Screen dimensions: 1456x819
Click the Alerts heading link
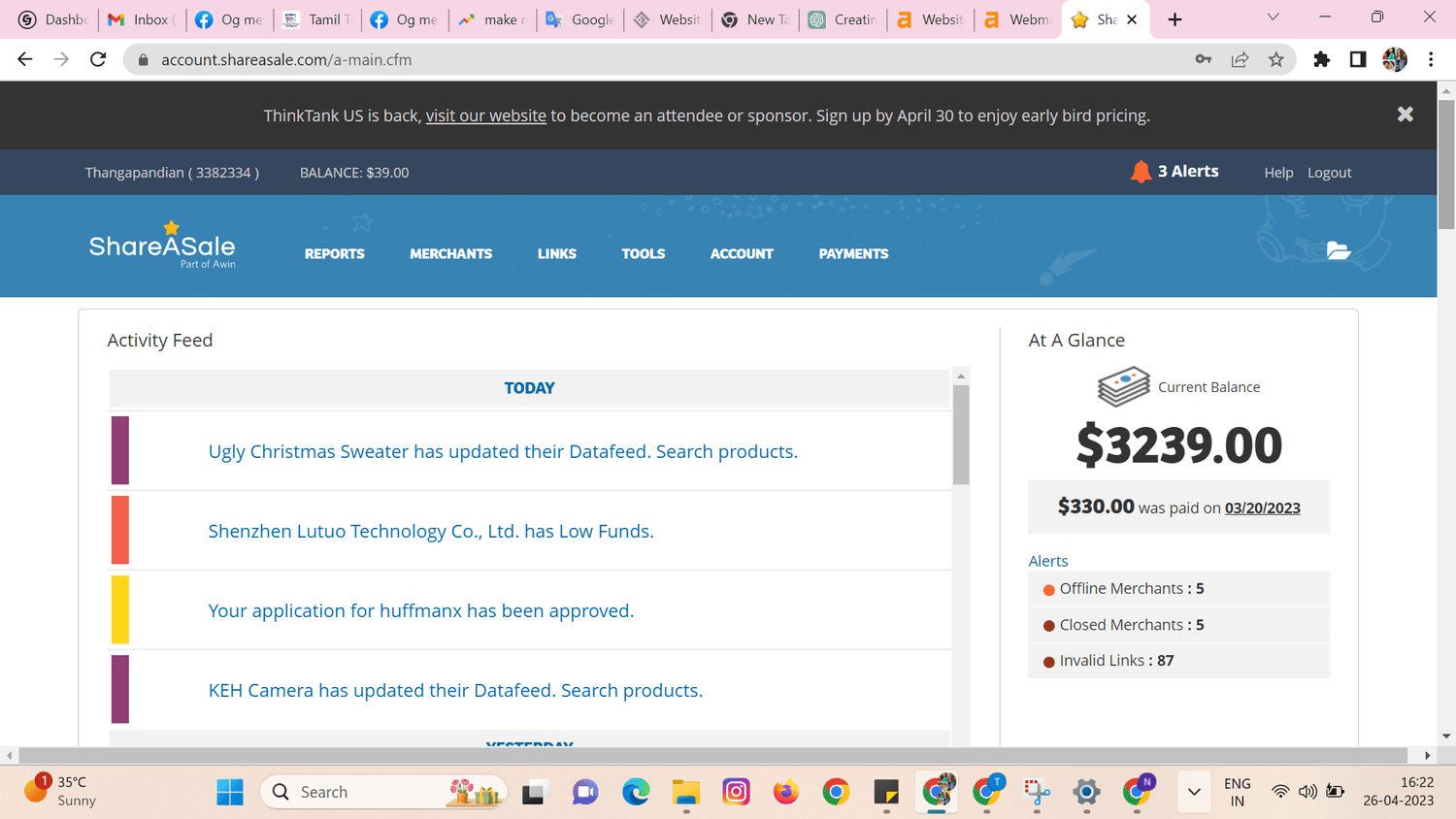pyautogui.click(x=1048, y=561)
